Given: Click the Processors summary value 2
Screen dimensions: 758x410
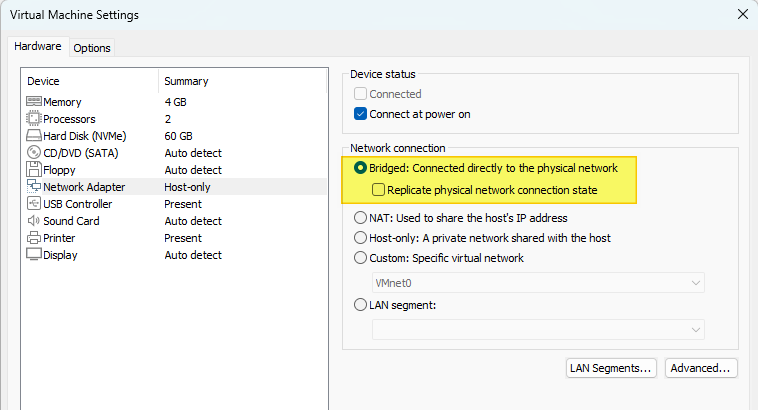Looking at the screenshot, I should coord(168,119).
